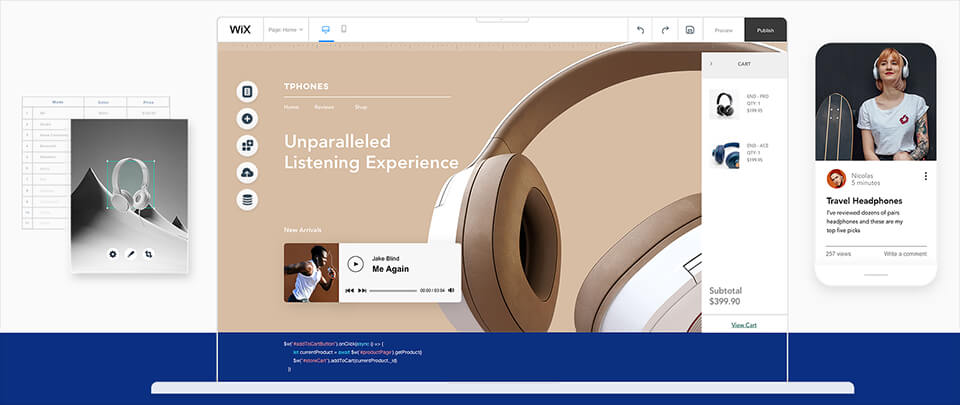The width and height of the screenshot is (960, 405).
Task: Select the Reviews menu item on site
Action: (324, 107)
